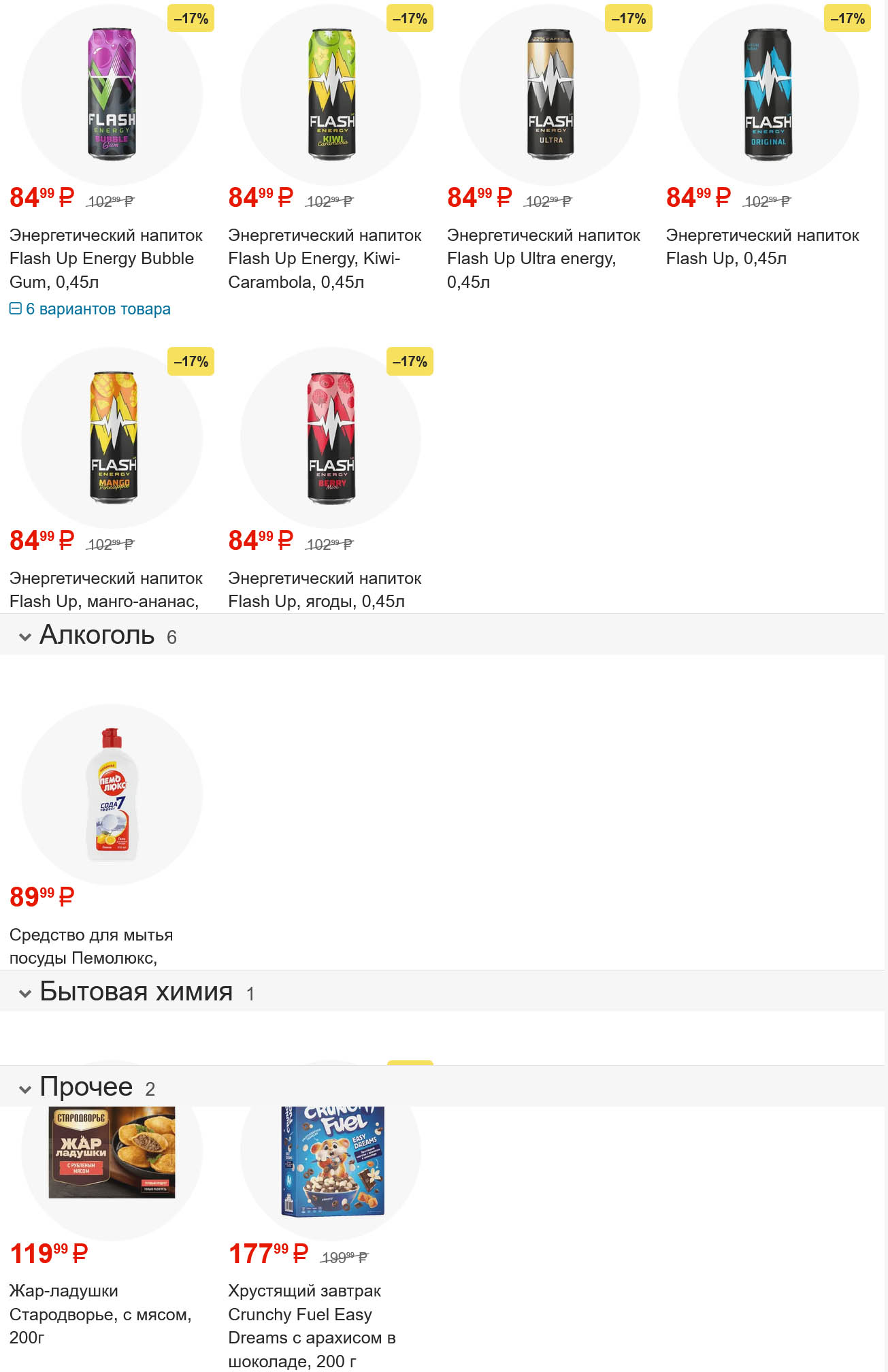Viewport: 888px width, 1372px height.
Task: Open Пемолюкс dish soap bottle image
Action: point(112,794)
